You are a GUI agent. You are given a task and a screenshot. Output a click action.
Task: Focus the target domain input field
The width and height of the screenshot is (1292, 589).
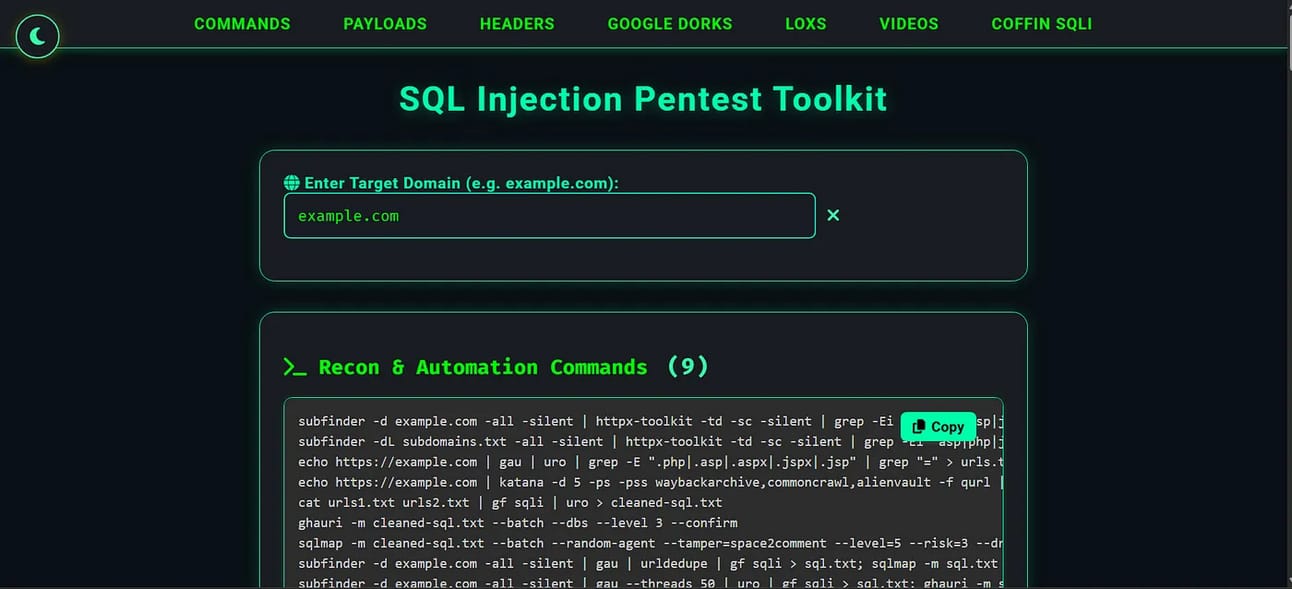(x=549, y=216)
